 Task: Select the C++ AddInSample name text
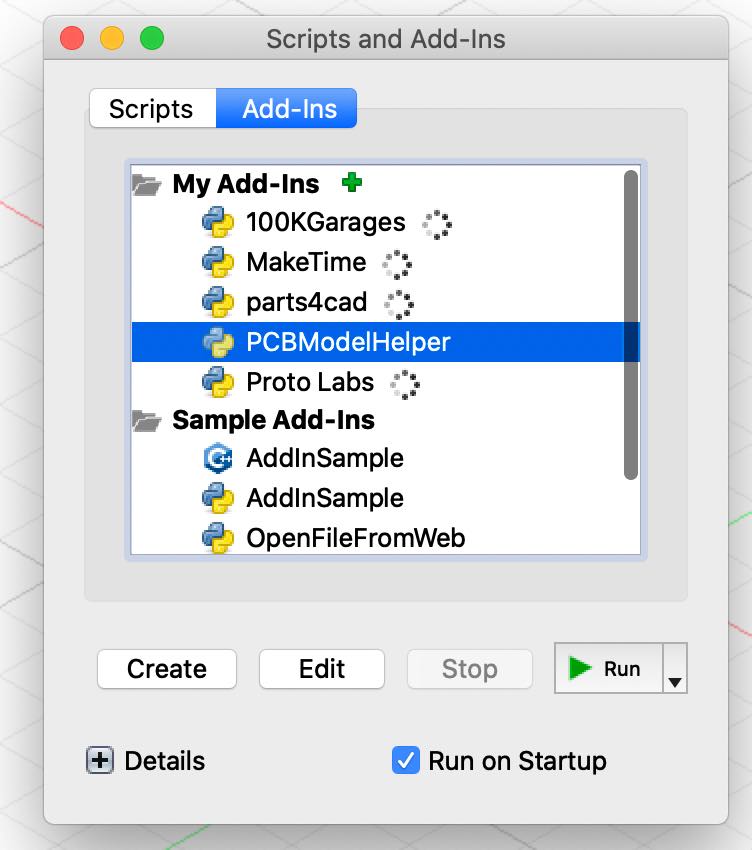(x=325, y=459)
